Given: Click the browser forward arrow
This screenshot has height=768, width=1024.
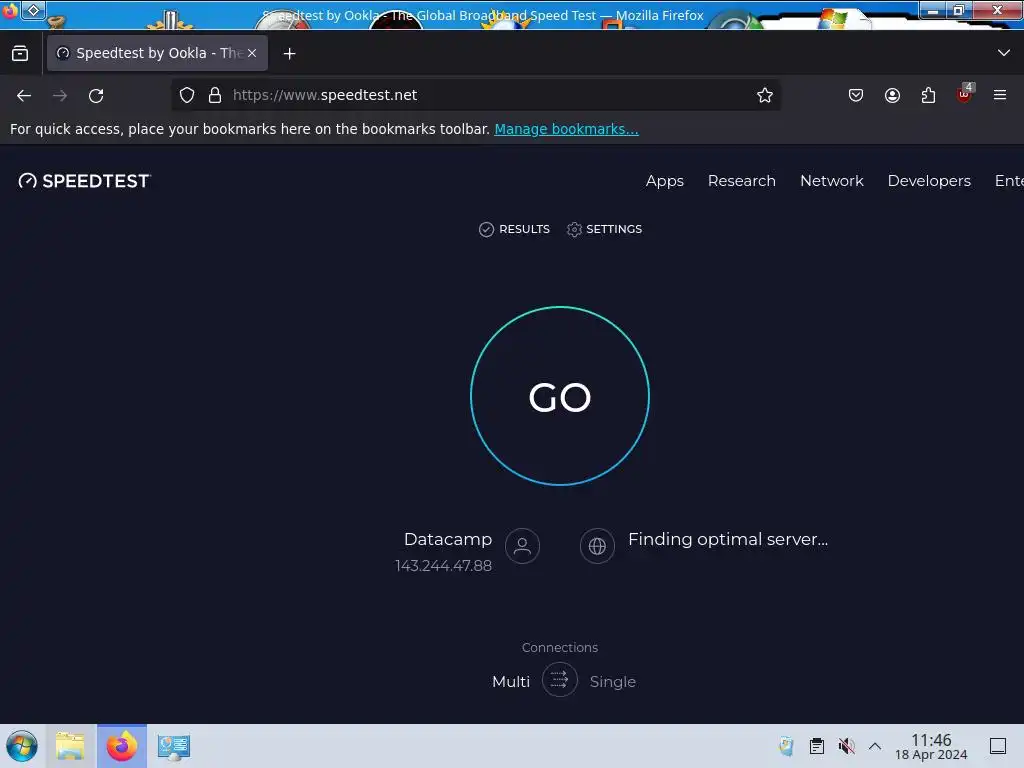Looking at the screenshot, I should (x=60, y=95).
